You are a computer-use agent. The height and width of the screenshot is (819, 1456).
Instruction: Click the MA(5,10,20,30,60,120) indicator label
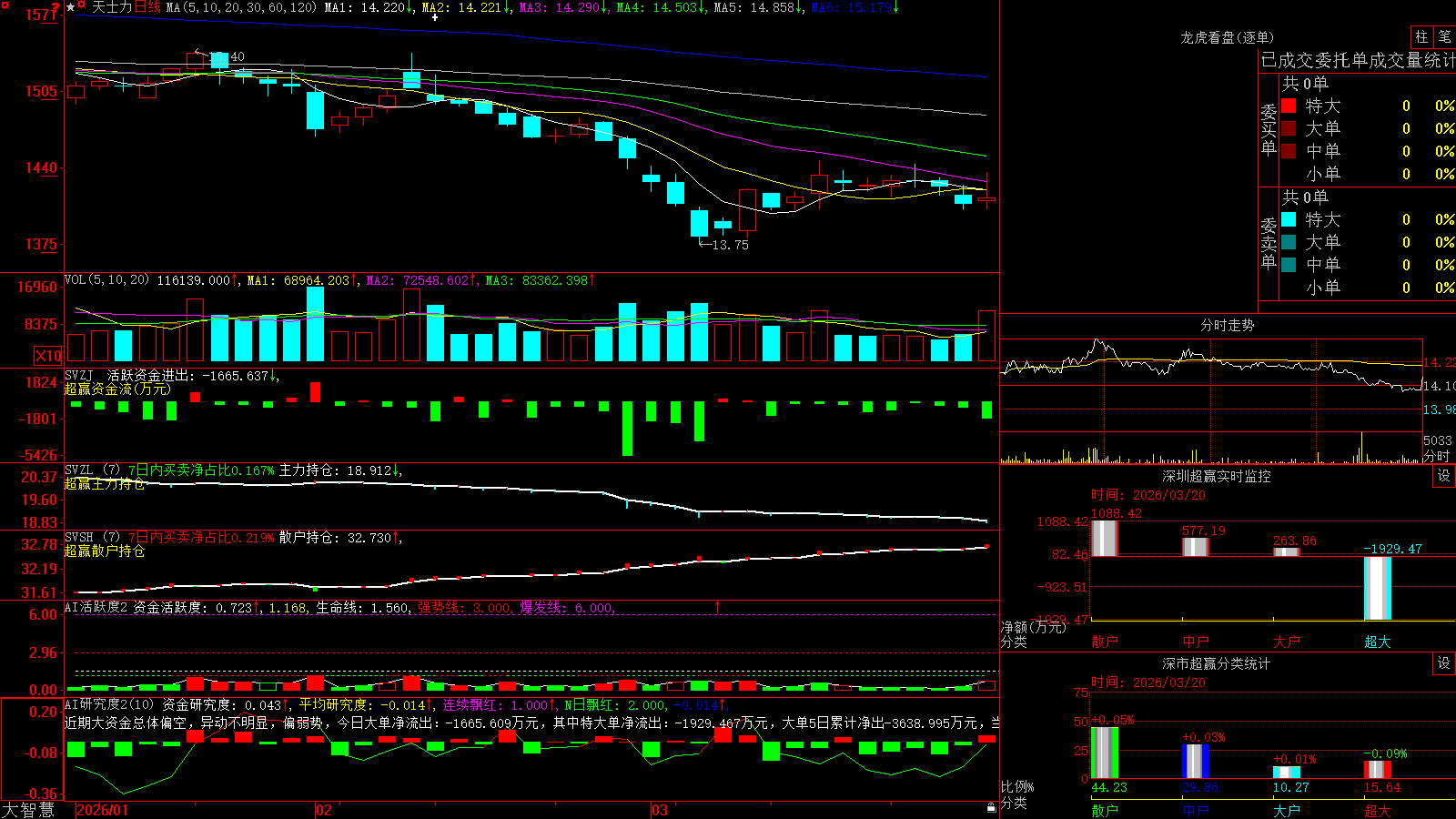241,7
